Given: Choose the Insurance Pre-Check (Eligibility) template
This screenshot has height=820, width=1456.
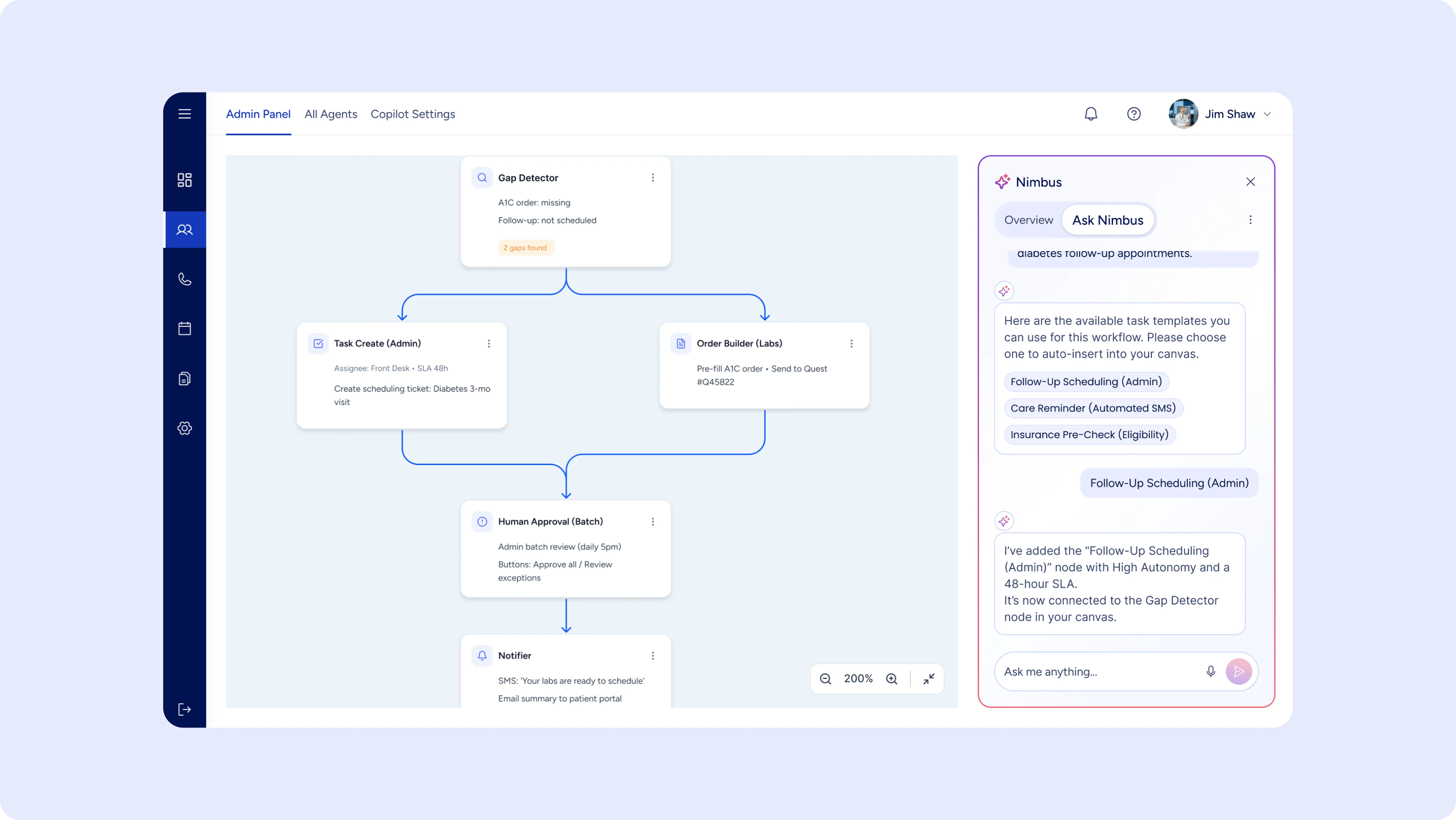Looking at the screenshot, I should 1089,434.
